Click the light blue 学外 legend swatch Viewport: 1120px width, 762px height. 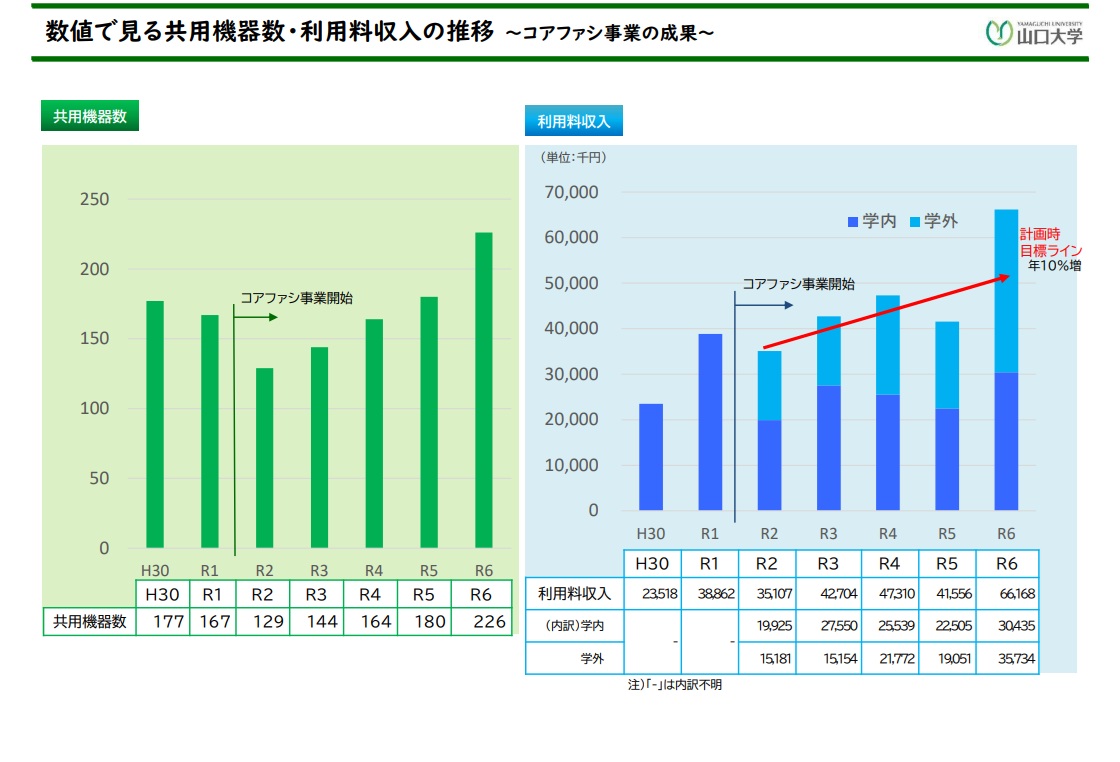pos(914,221)
